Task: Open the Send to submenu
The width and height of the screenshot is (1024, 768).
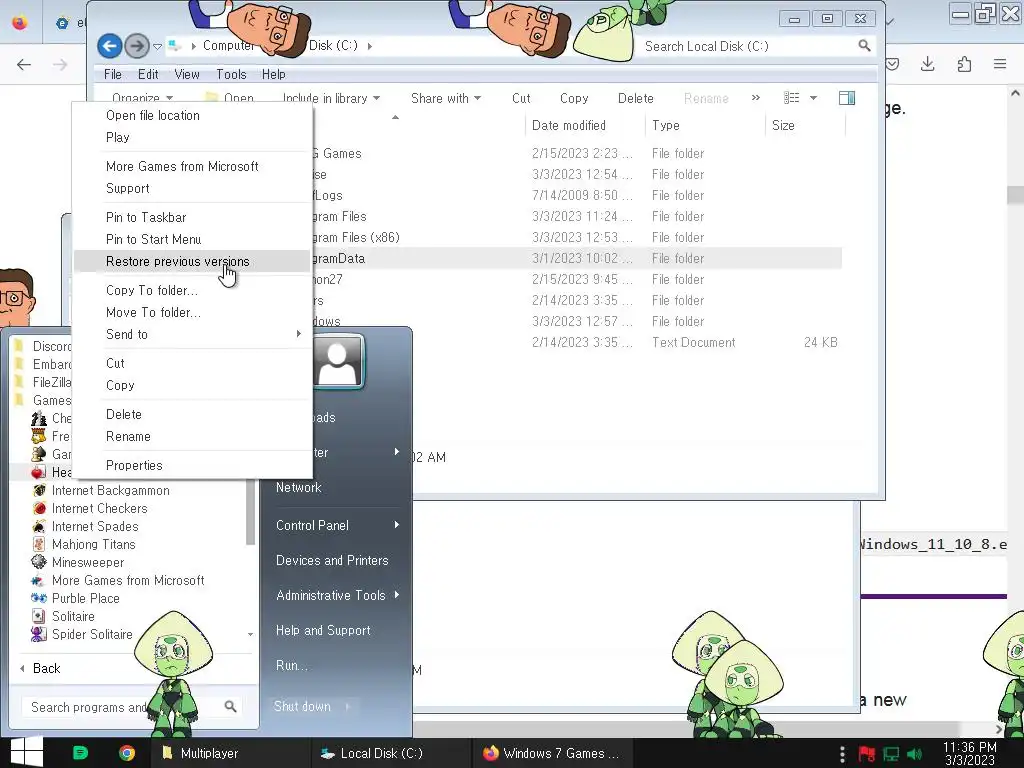Action: tap(192, 334)
